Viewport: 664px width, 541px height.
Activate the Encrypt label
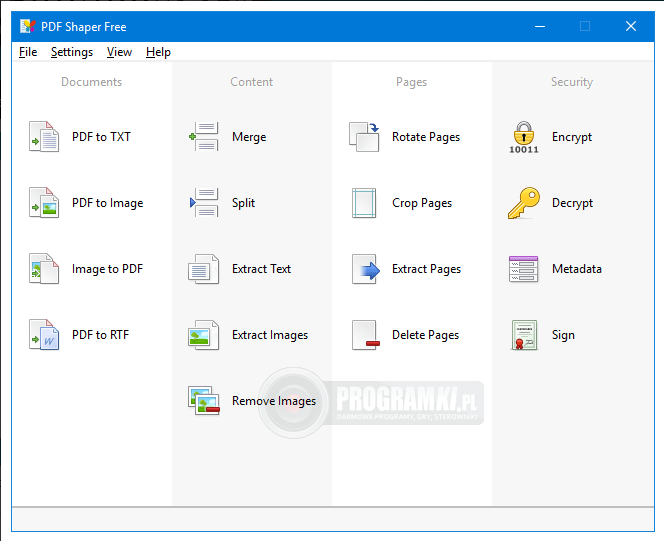[572, 137]
